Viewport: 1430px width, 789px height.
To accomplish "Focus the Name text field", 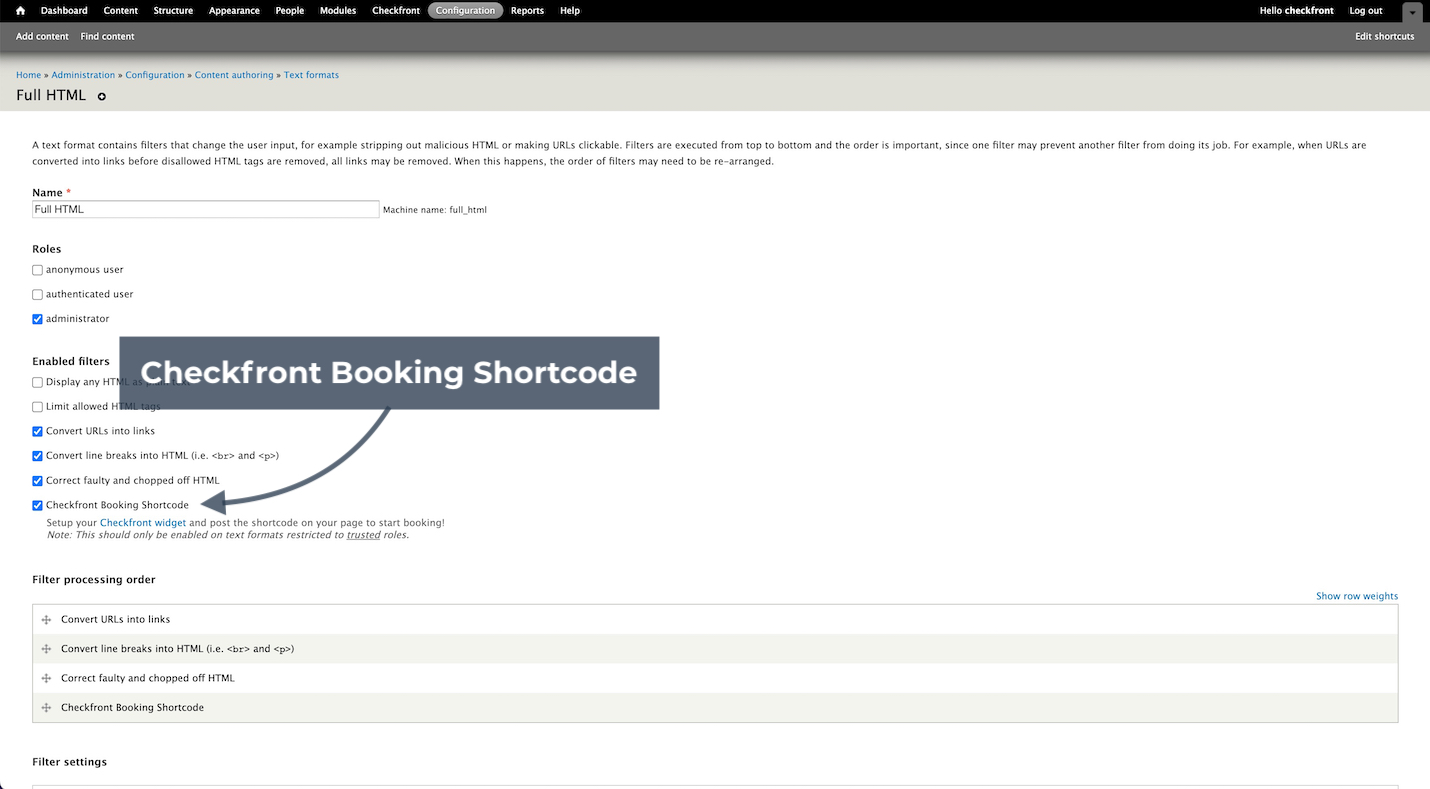I will coord(206,210).
